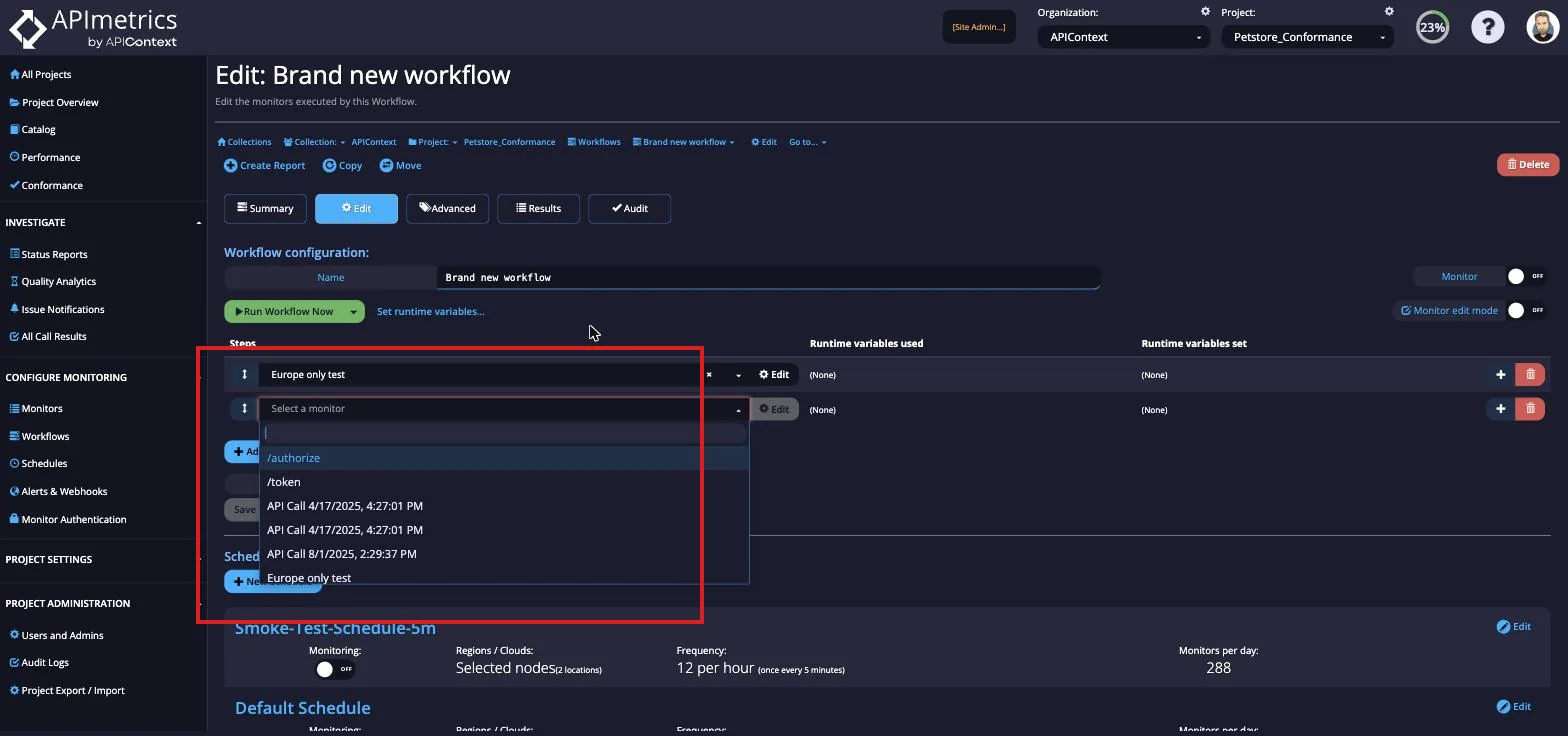Click Edit button for Europe only test step
The width and height of the screenshot is (1568, 736).
pos(774,374)
